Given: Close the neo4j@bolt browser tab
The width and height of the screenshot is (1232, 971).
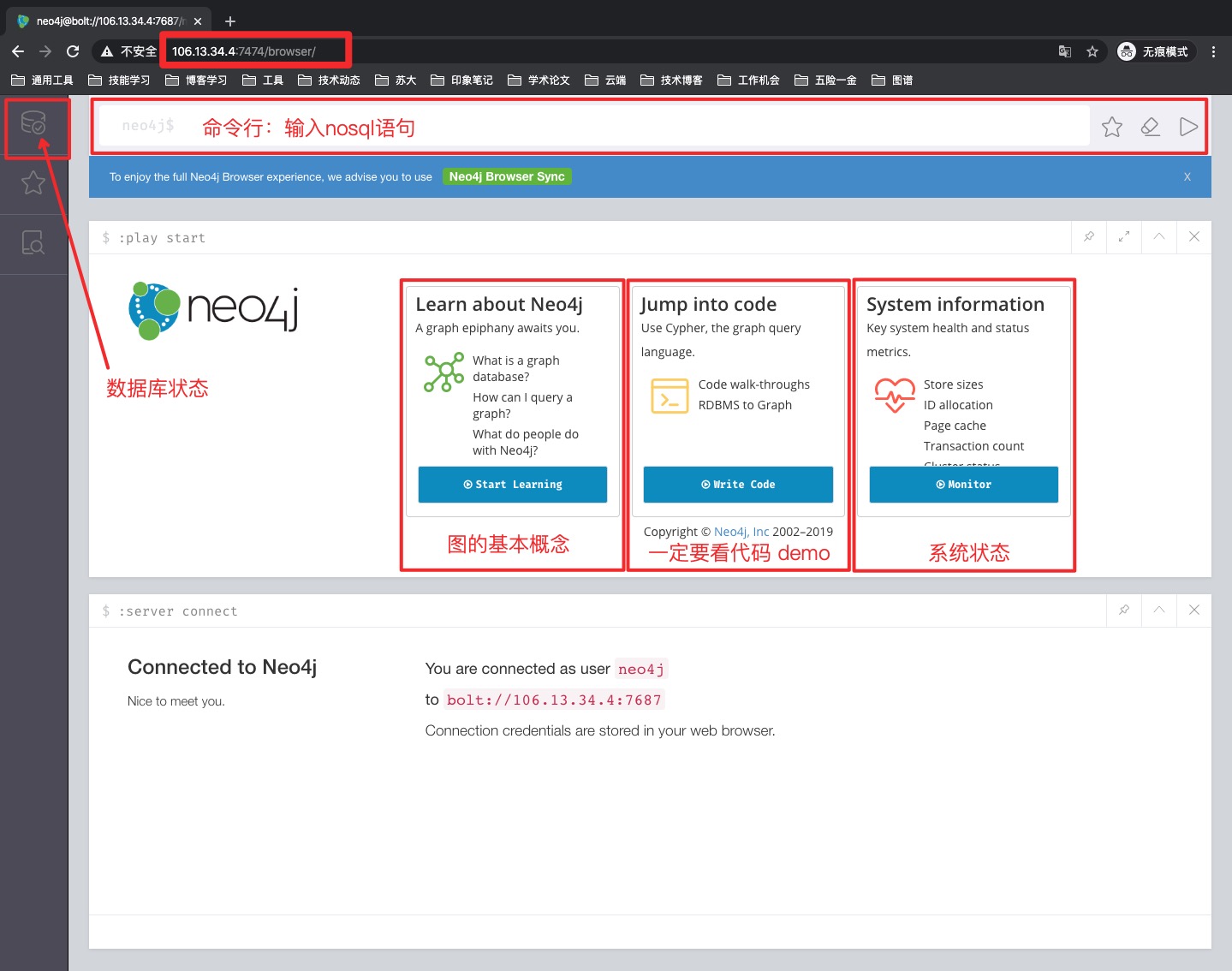Looking at the screenshot, I should coord(199,21).
